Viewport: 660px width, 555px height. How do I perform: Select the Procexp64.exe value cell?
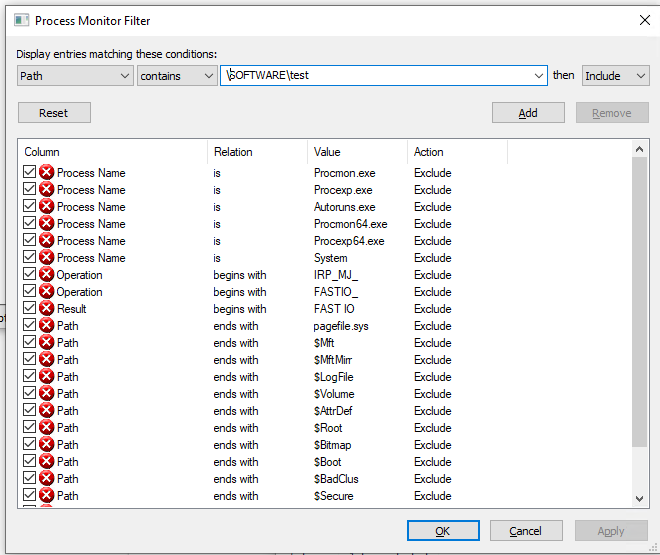coord(349,241)
